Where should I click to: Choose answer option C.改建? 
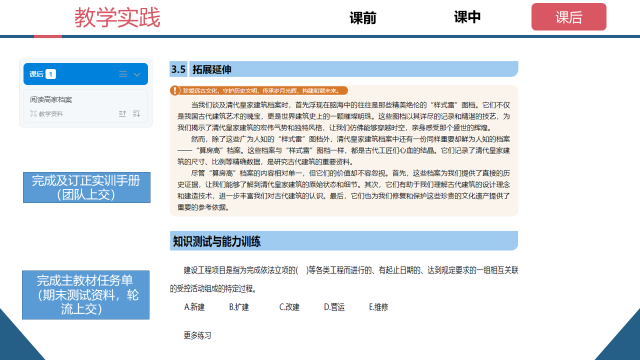(289, 307)
